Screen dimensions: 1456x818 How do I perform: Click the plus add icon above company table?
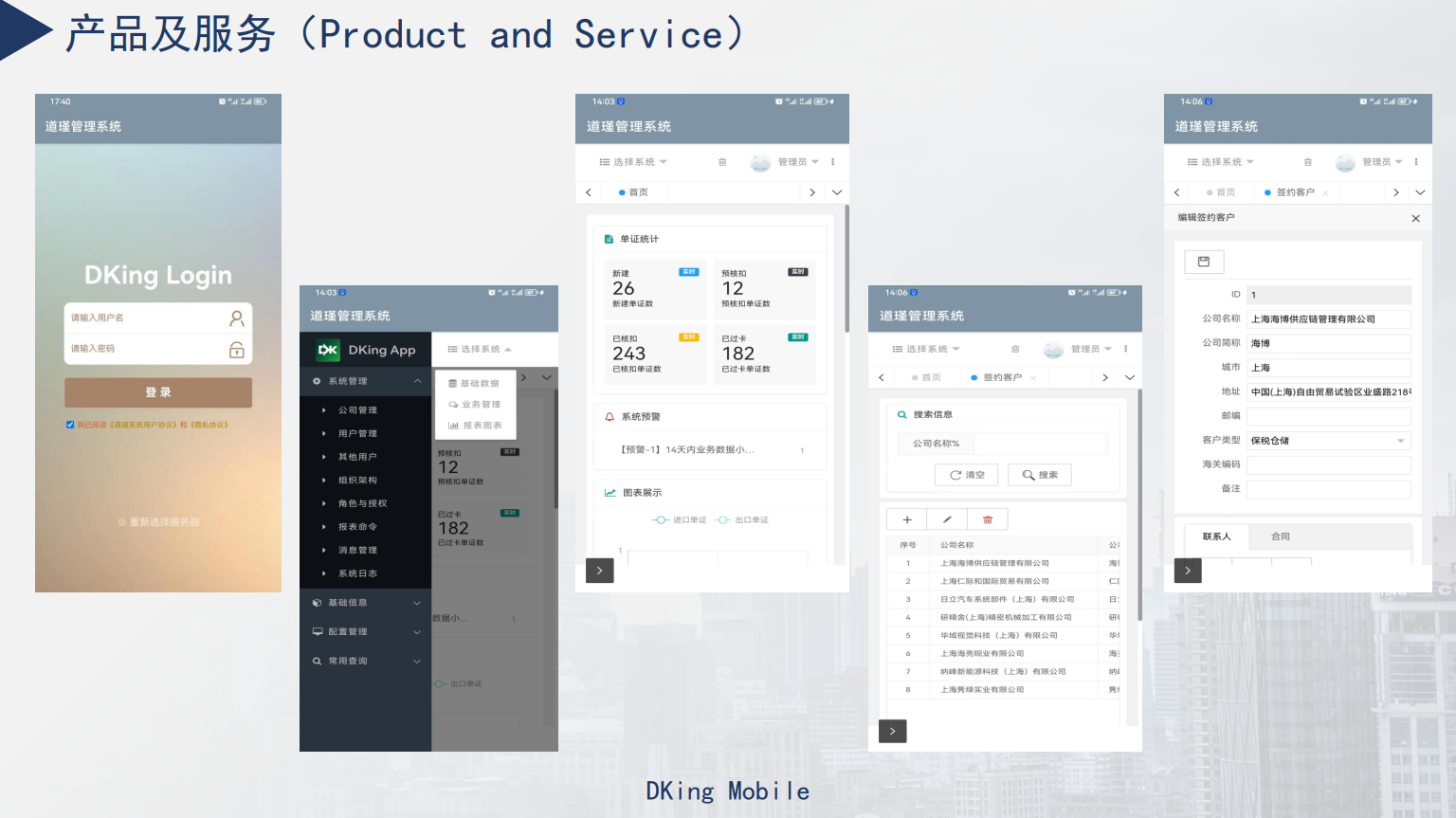[907, 519]
